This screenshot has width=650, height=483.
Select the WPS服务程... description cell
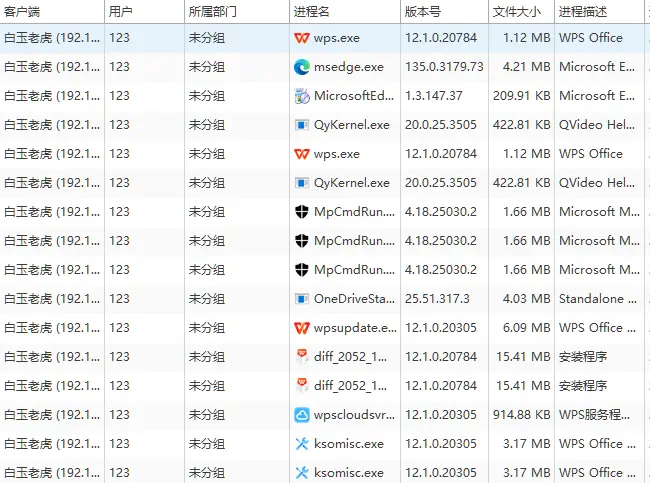click(598, 415)
